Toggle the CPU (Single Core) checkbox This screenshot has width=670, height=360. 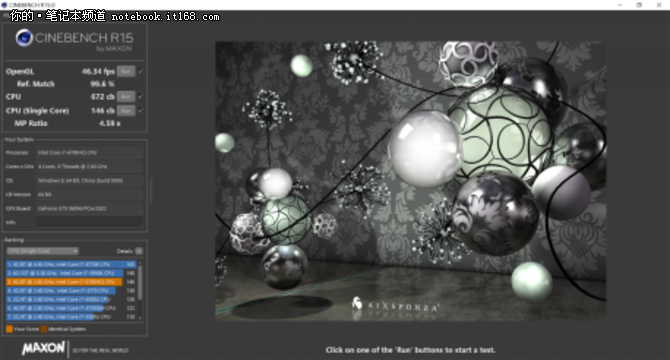pyautogui.click(x=141, y=111)
